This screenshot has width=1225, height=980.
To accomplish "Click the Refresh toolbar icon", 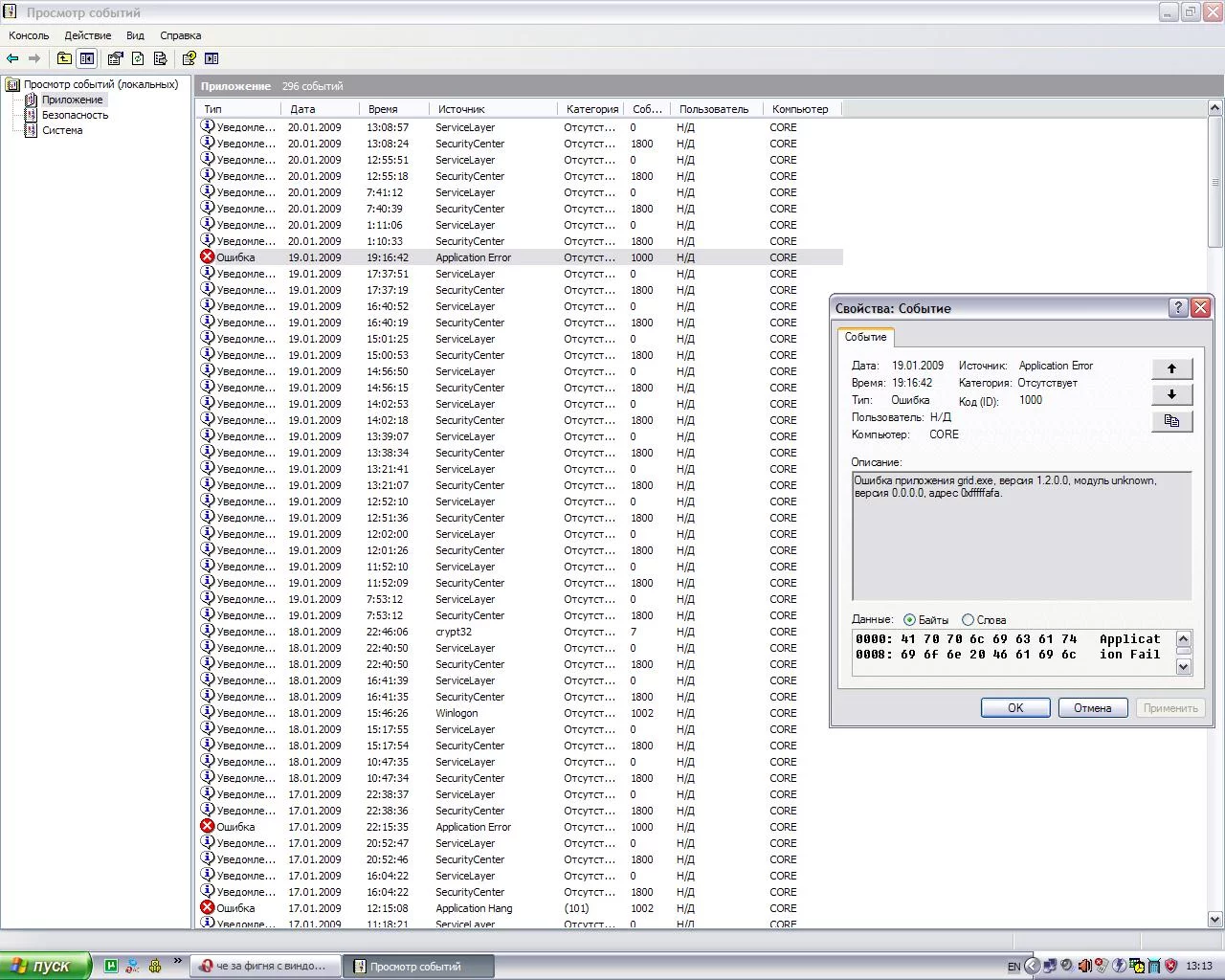I will pos(138,58).
